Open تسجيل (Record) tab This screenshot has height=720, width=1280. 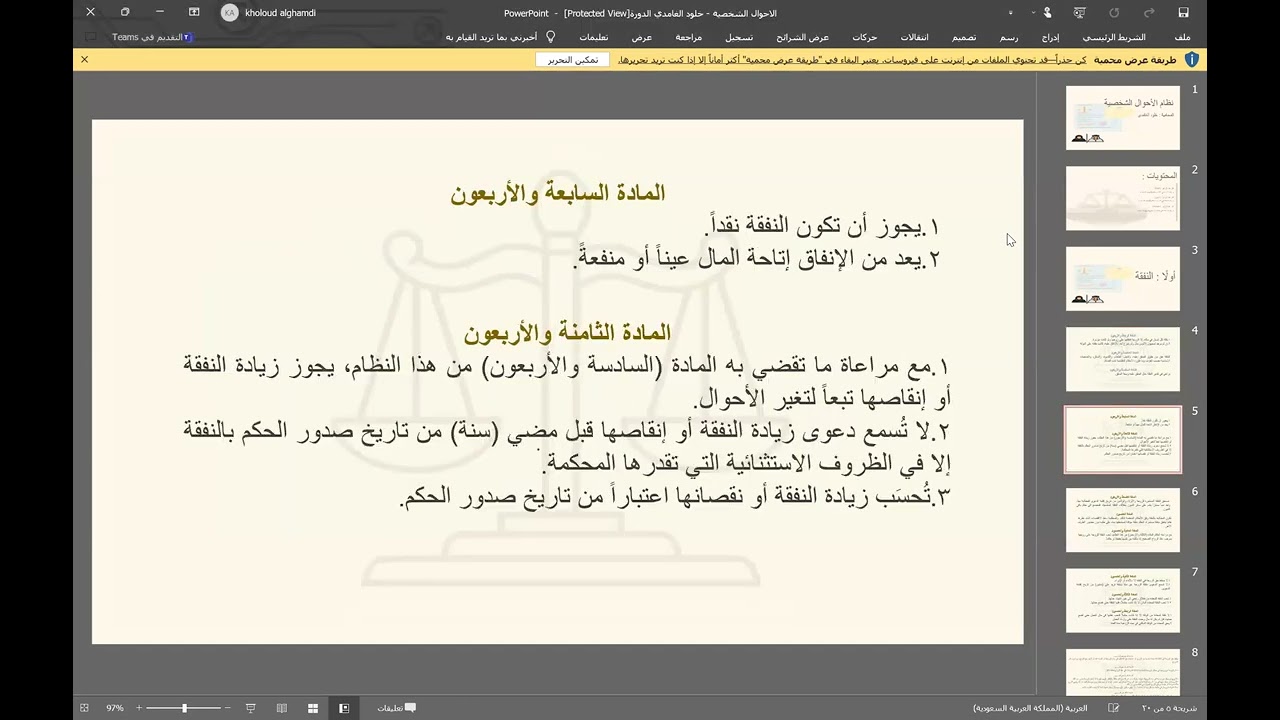[x=739, y=37]
